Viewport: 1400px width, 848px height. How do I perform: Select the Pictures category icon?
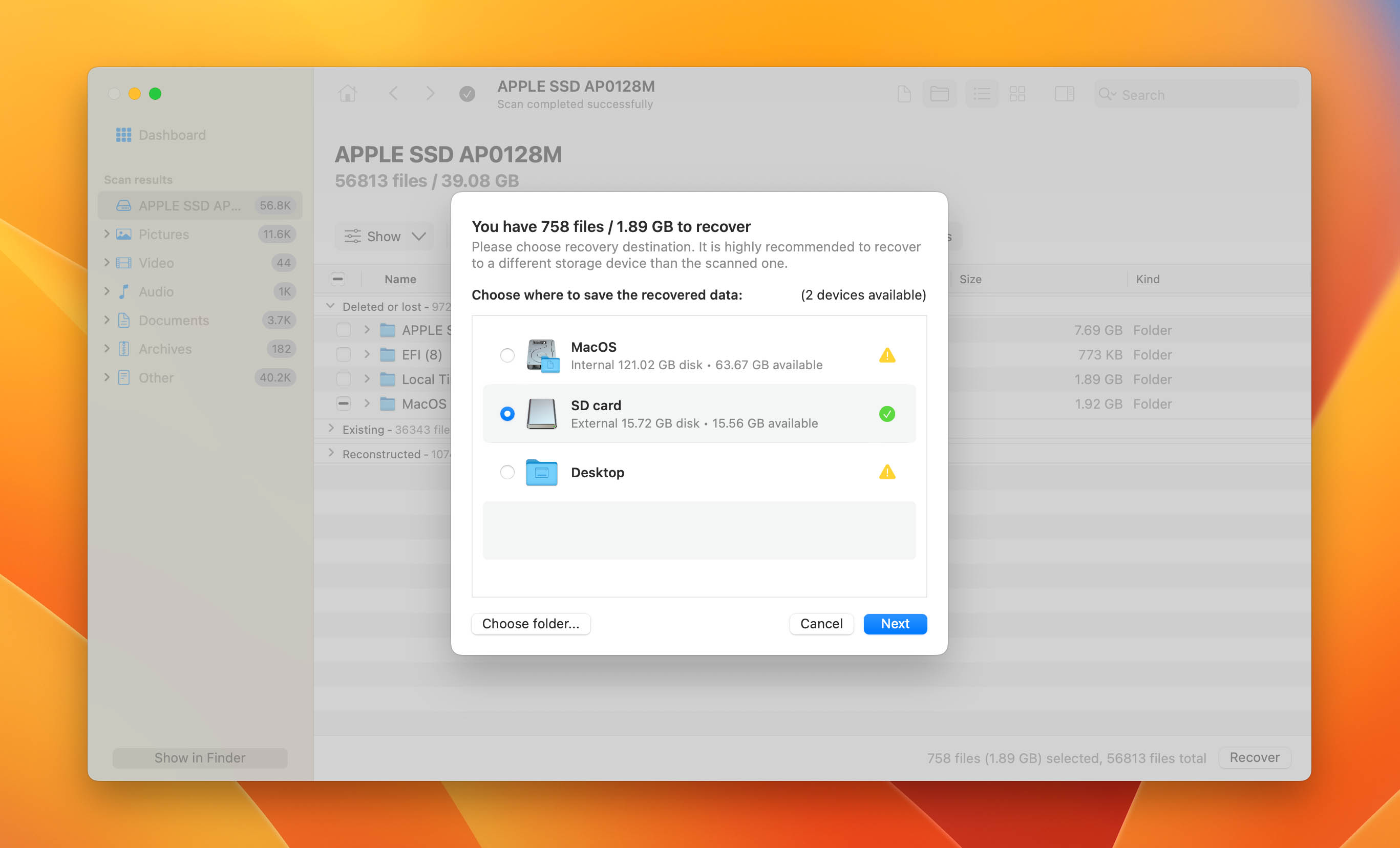click(x=123, y=234)
